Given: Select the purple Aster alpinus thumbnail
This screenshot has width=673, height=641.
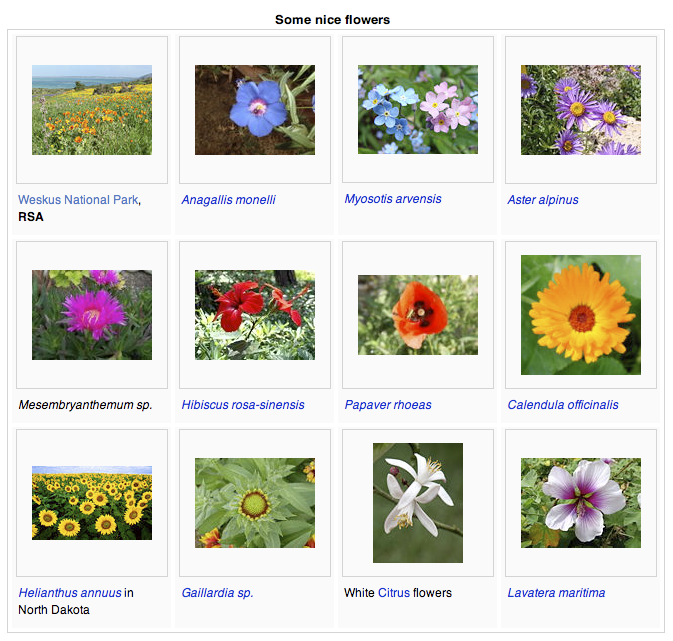Looking at the screenshot, I should [x=581, y=110].
